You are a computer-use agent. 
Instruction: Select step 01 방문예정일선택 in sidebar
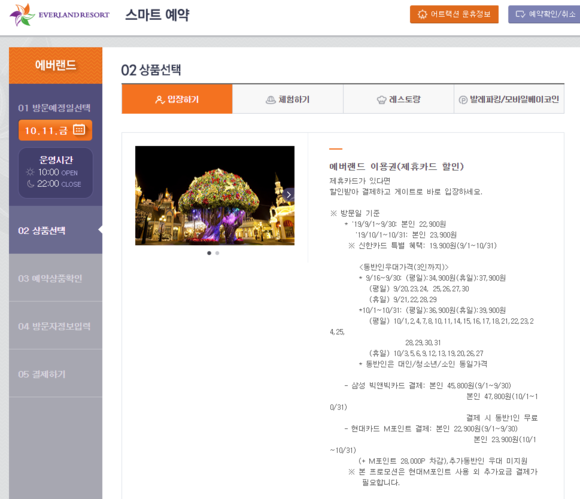54,108
